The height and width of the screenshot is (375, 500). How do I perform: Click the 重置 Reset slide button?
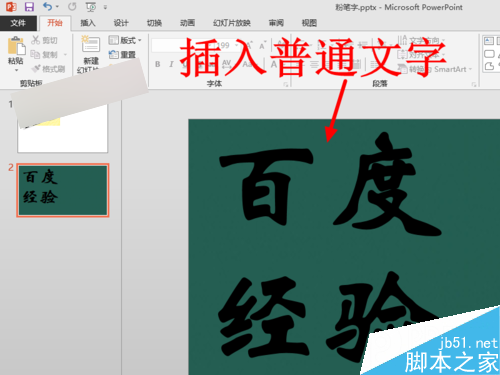click(x=122, y=54)
